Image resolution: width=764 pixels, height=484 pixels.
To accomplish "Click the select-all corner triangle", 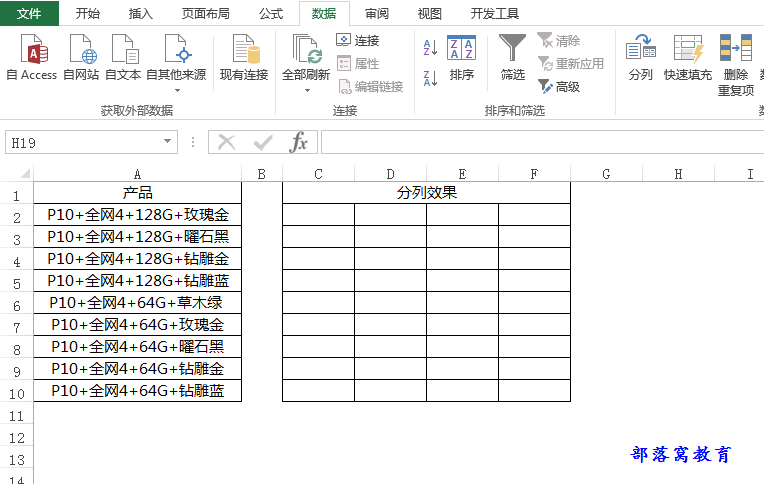I will pyautogui.click(x=24, y=174).
